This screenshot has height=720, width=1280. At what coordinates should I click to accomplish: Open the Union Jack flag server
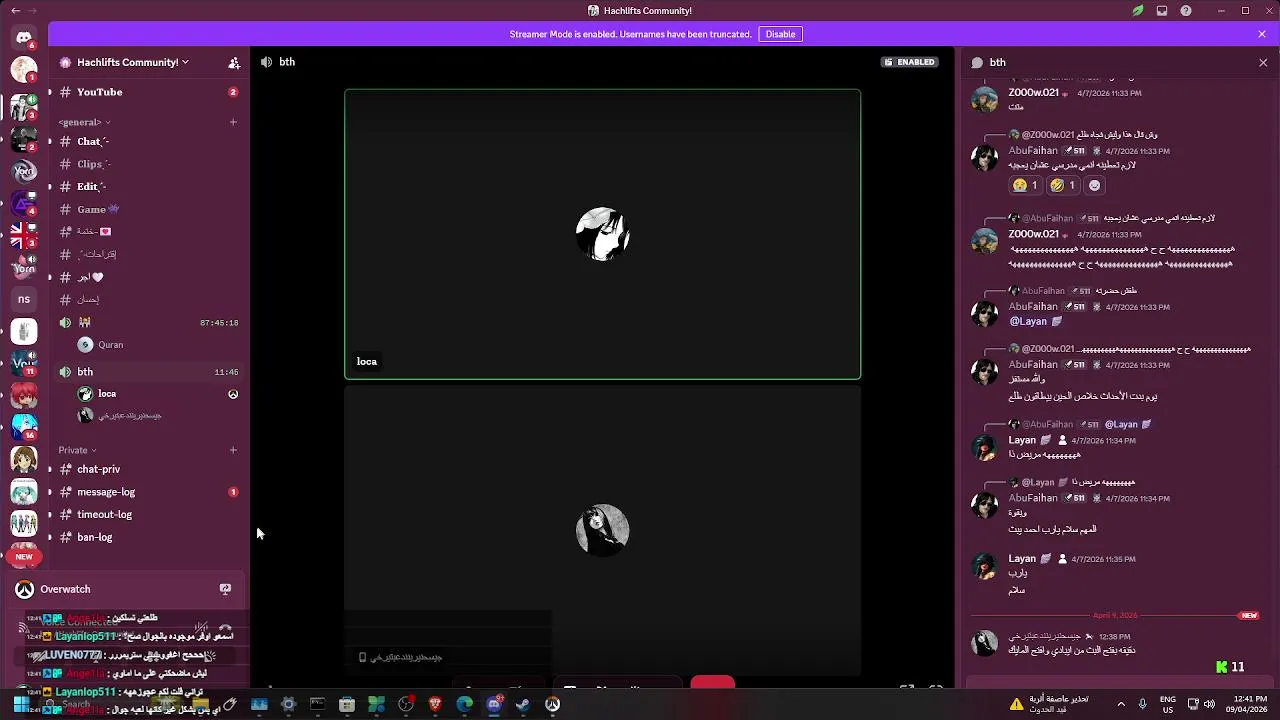point(24,235)
